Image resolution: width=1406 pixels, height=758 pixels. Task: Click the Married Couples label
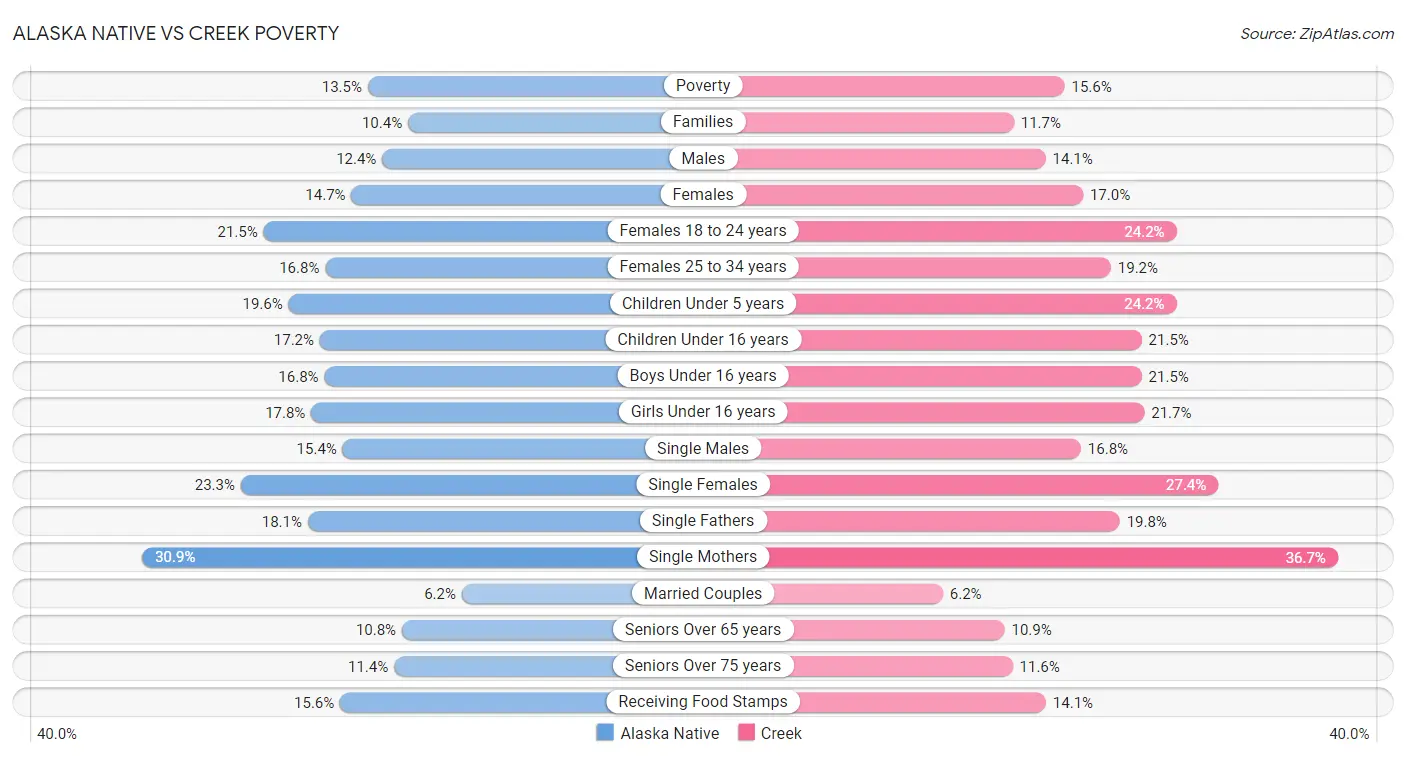coord(703,594)
